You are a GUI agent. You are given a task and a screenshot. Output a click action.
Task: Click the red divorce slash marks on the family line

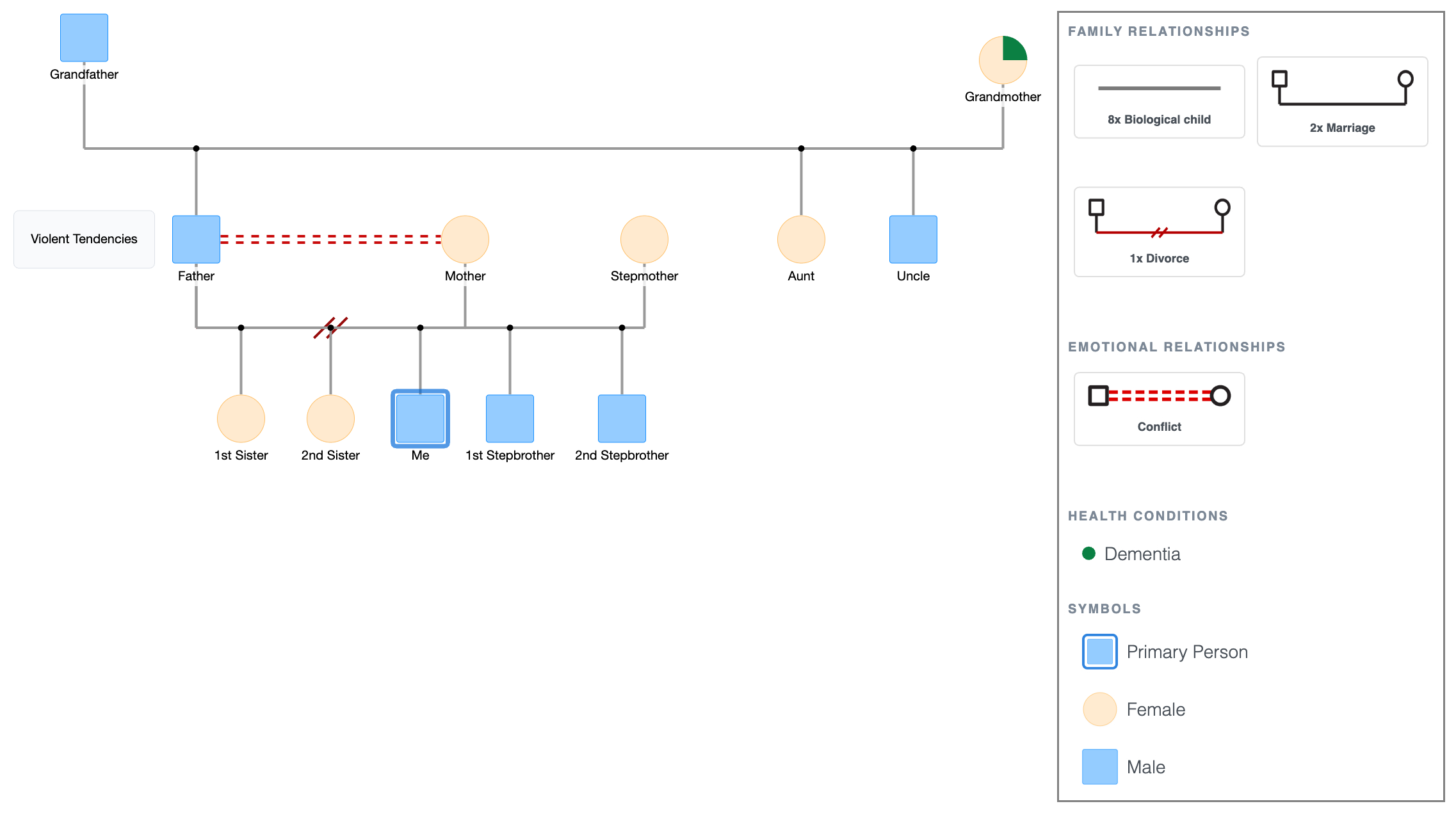[x=330, y=327]
